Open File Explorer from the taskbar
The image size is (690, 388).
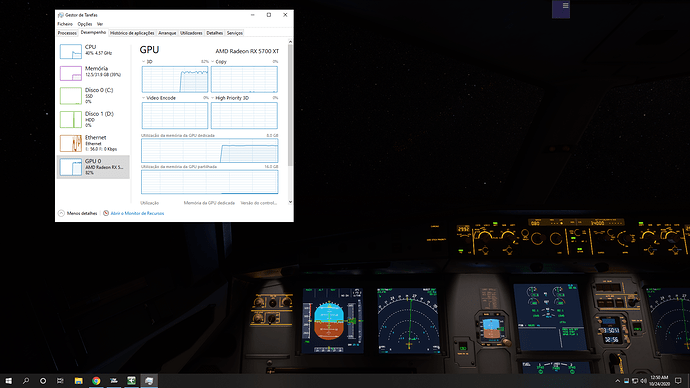pyautogui.click(x=78, y=381)
